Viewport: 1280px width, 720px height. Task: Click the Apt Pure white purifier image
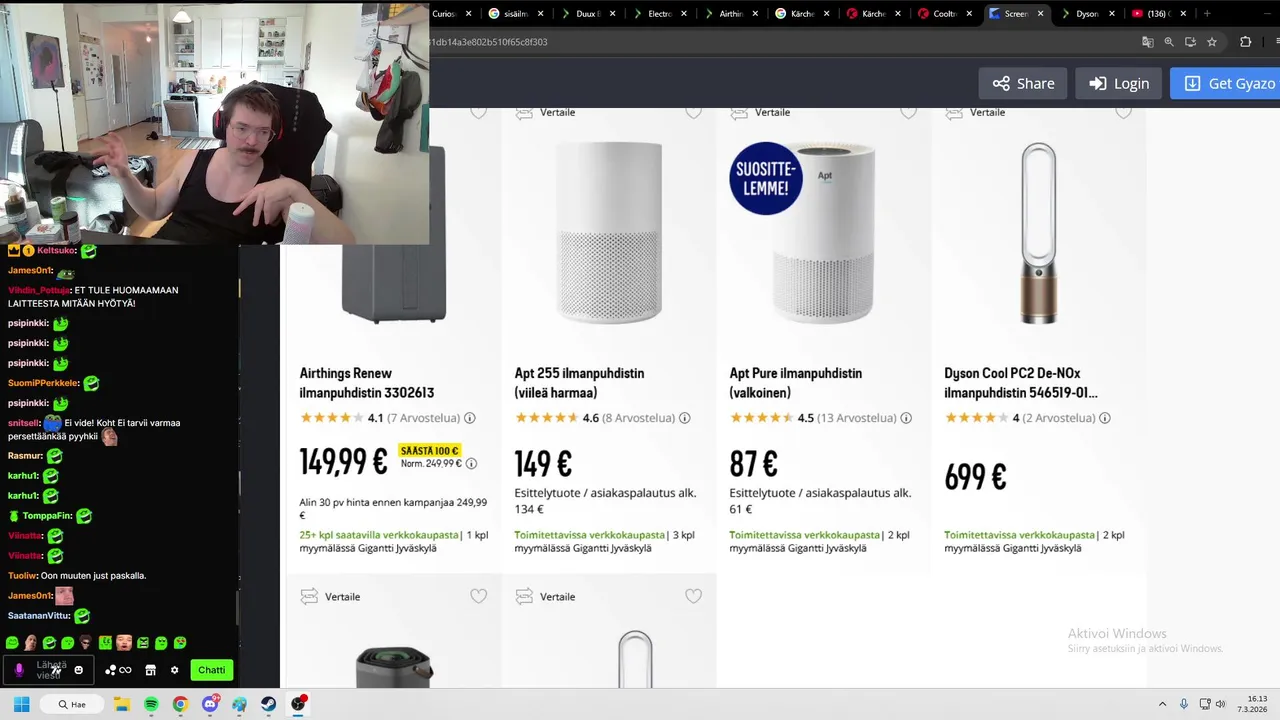coord(823,233)
